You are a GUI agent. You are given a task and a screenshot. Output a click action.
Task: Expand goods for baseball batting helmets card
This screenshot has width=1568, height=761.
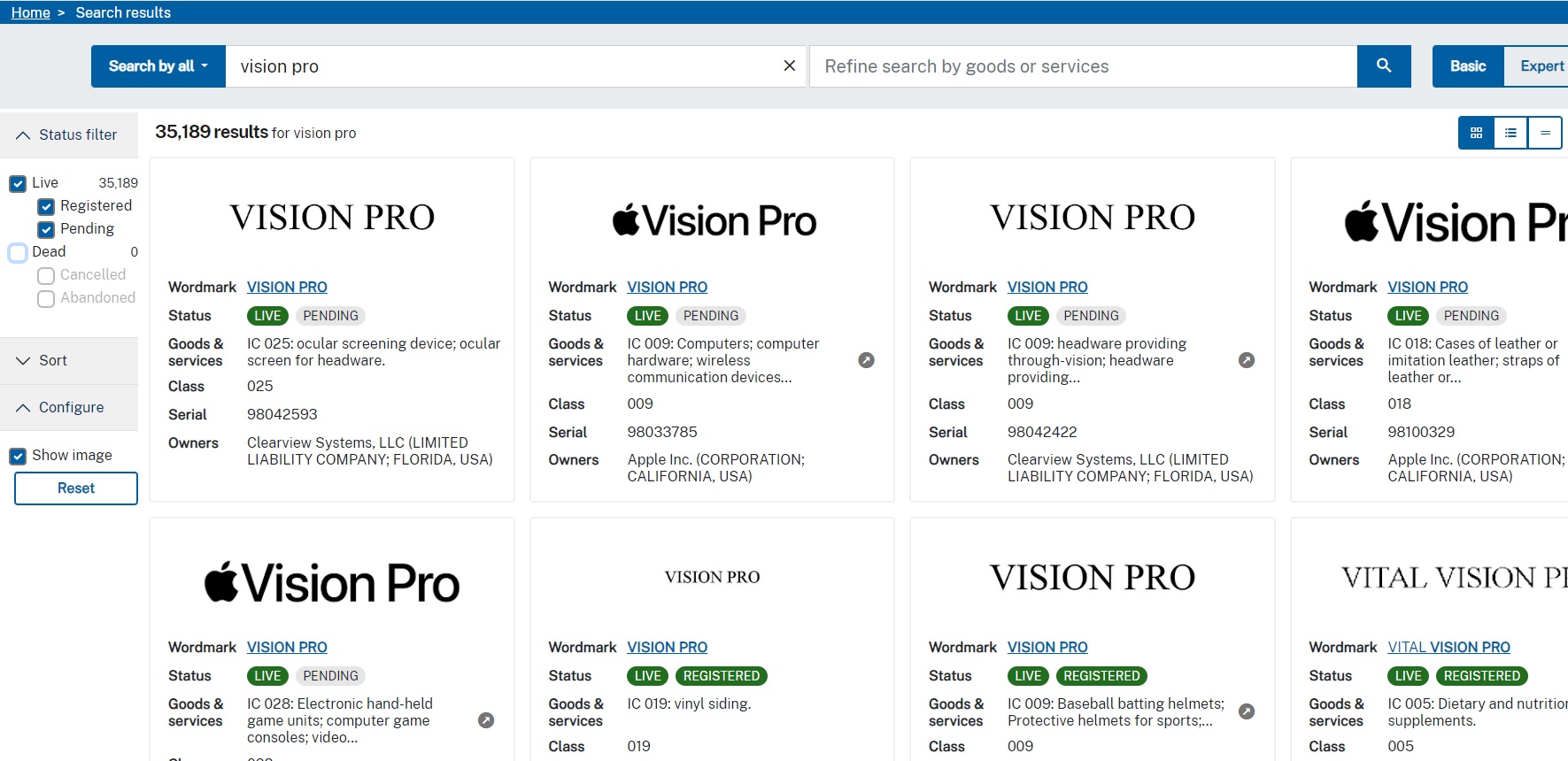(x=1247, y=711)
